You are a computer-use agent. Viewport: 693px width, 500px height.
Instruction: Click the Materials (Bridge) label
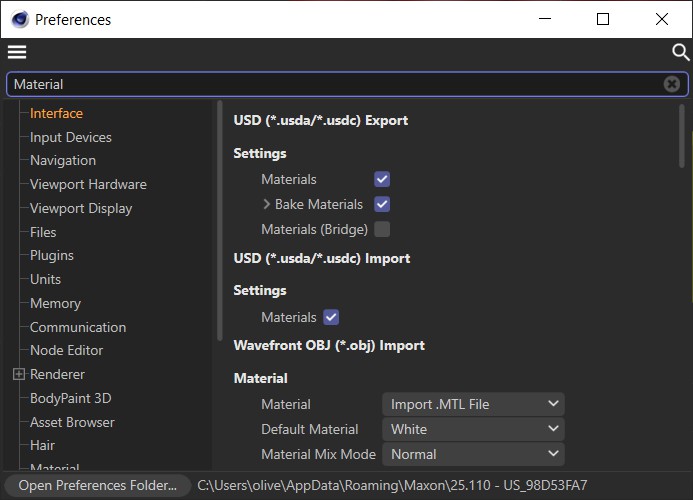pyautogui.click(x=314, y=229)
